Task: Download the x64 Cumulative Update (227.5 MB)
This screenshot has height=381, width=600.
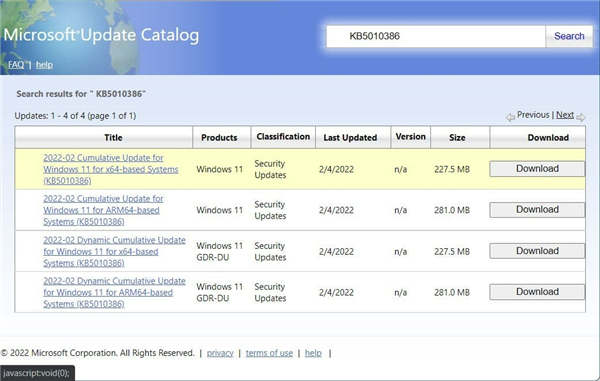Action: (537, 169)
